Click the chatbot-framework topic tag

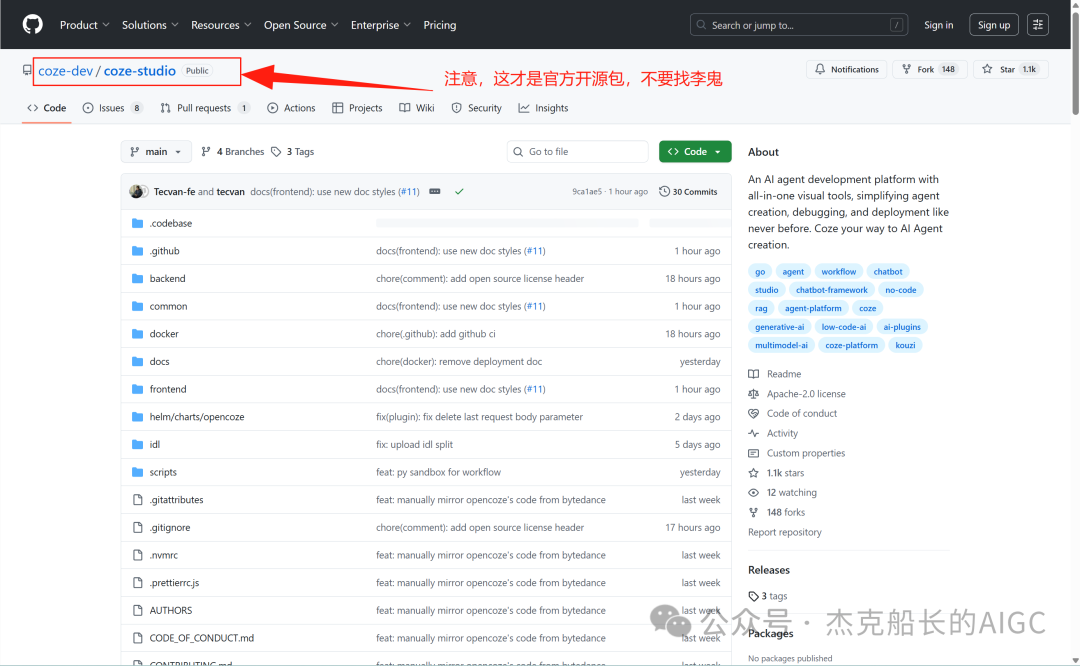tap(831, 290)
